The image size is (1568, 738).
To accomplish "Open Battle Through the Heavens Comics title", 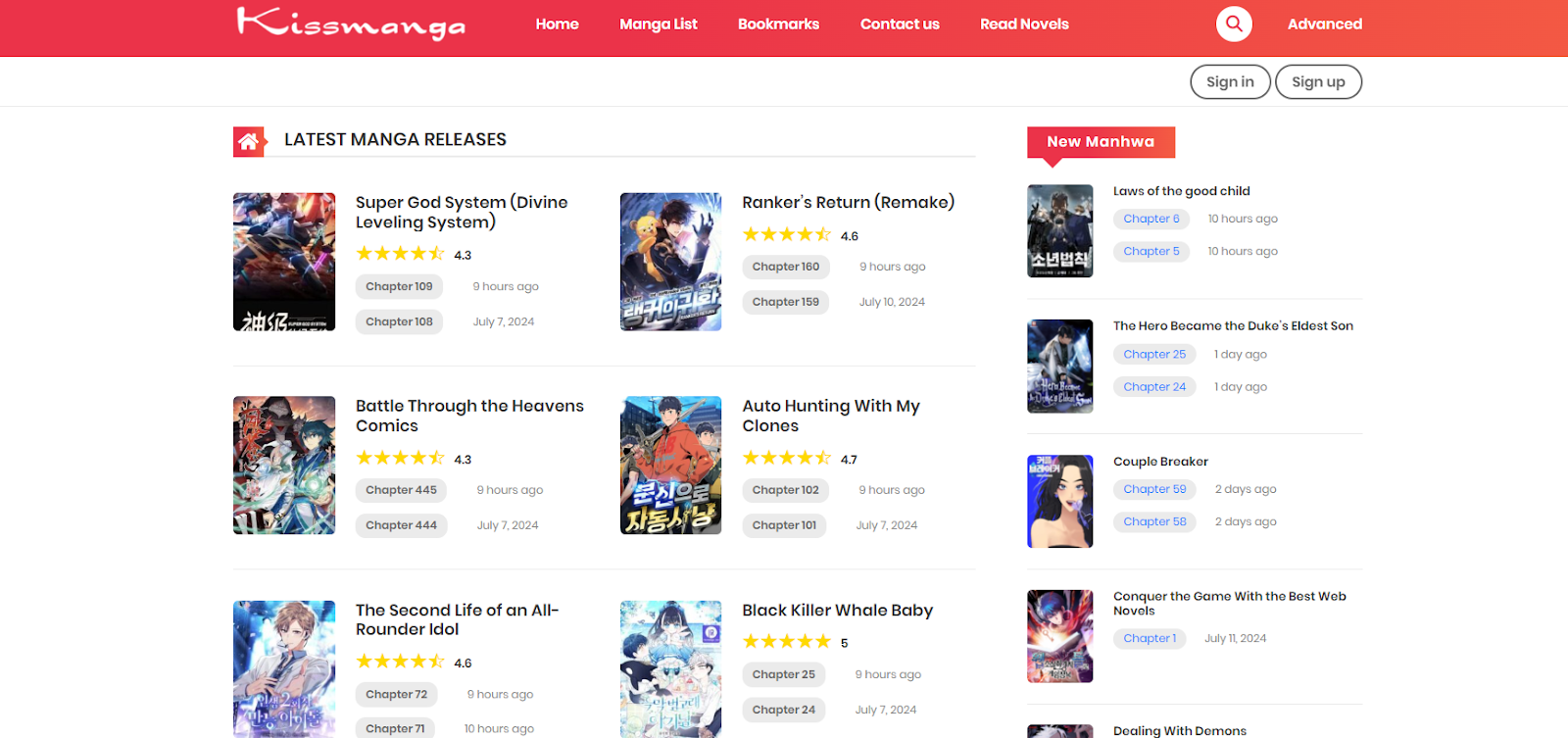I will (x=469, y=416).
